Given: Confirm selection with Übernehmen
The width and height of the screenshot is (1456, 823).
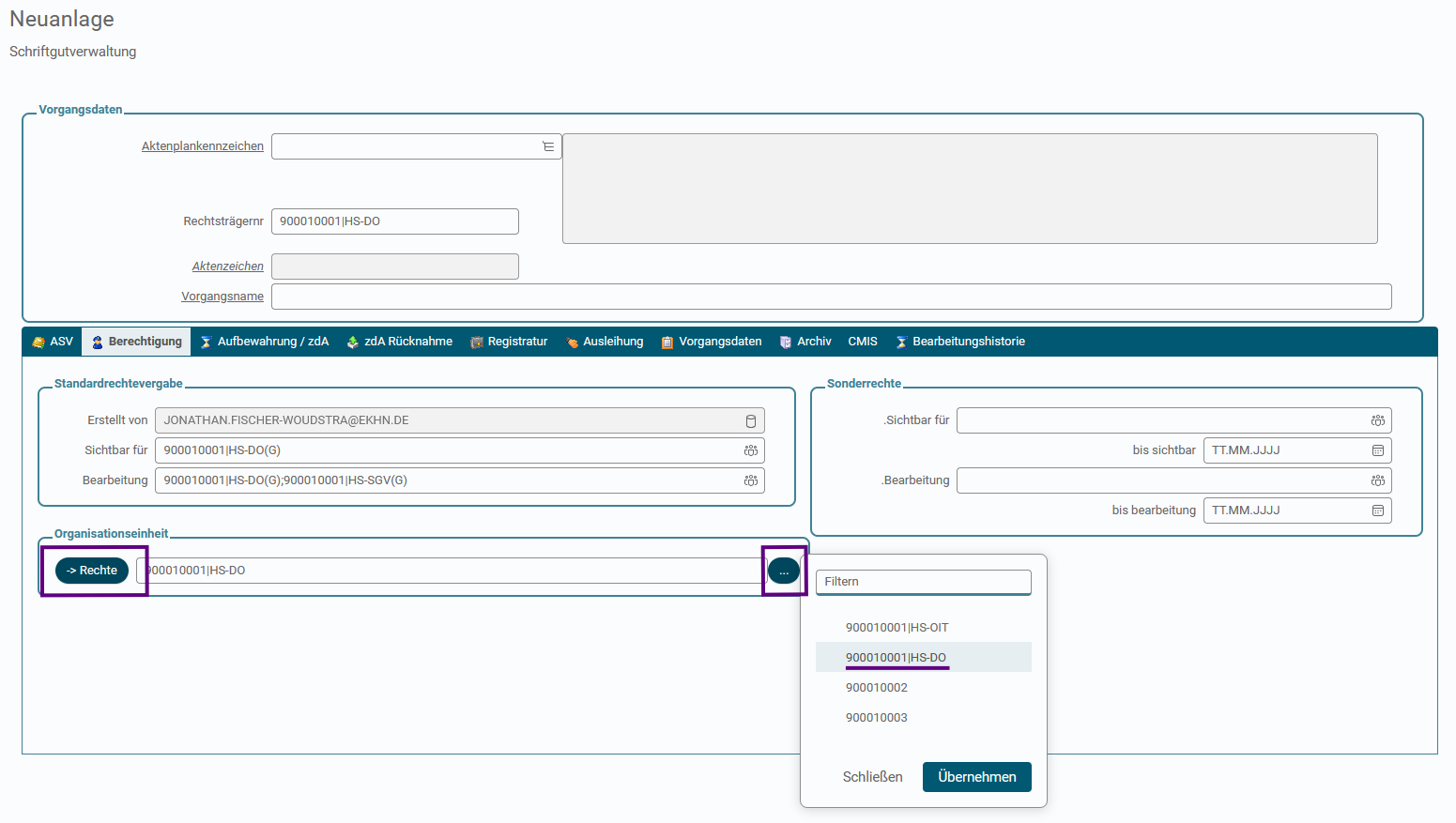Looking at the screenshot, I should 977,777.
